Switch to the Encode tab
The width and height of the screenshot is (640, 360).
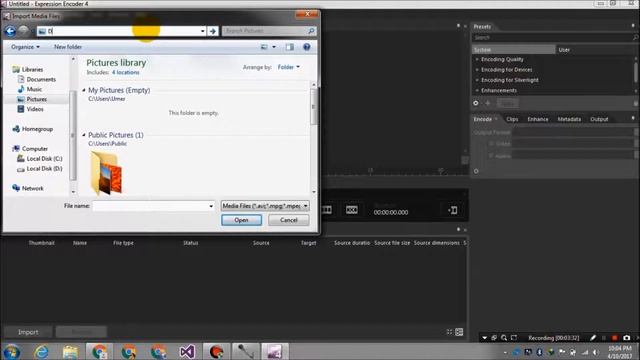482,119
